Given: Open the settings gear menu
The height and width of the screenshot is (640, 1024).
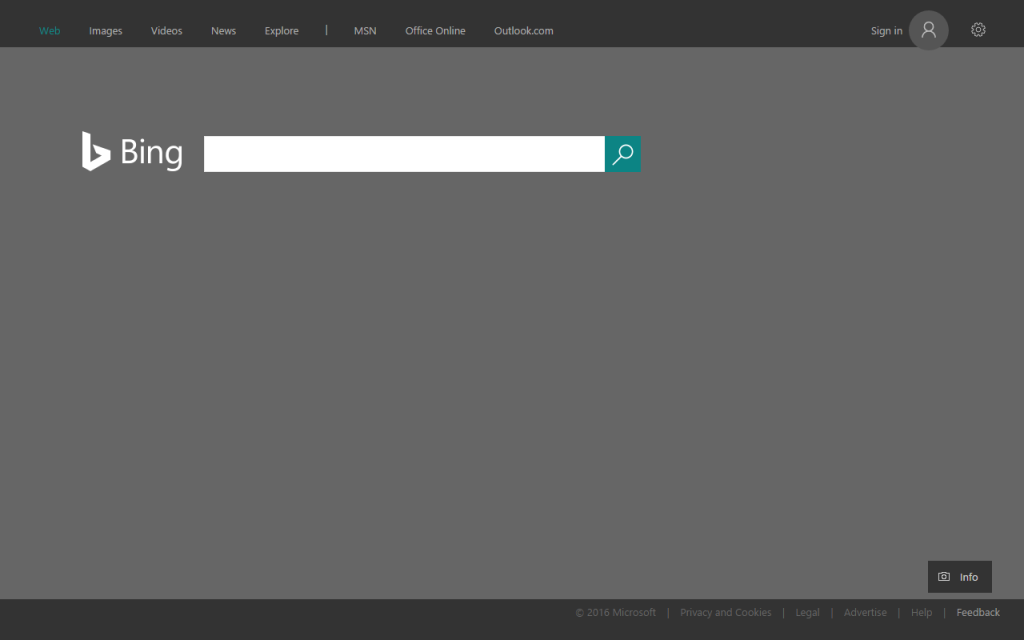Looking at the screenshot, I should click(978, 30).
